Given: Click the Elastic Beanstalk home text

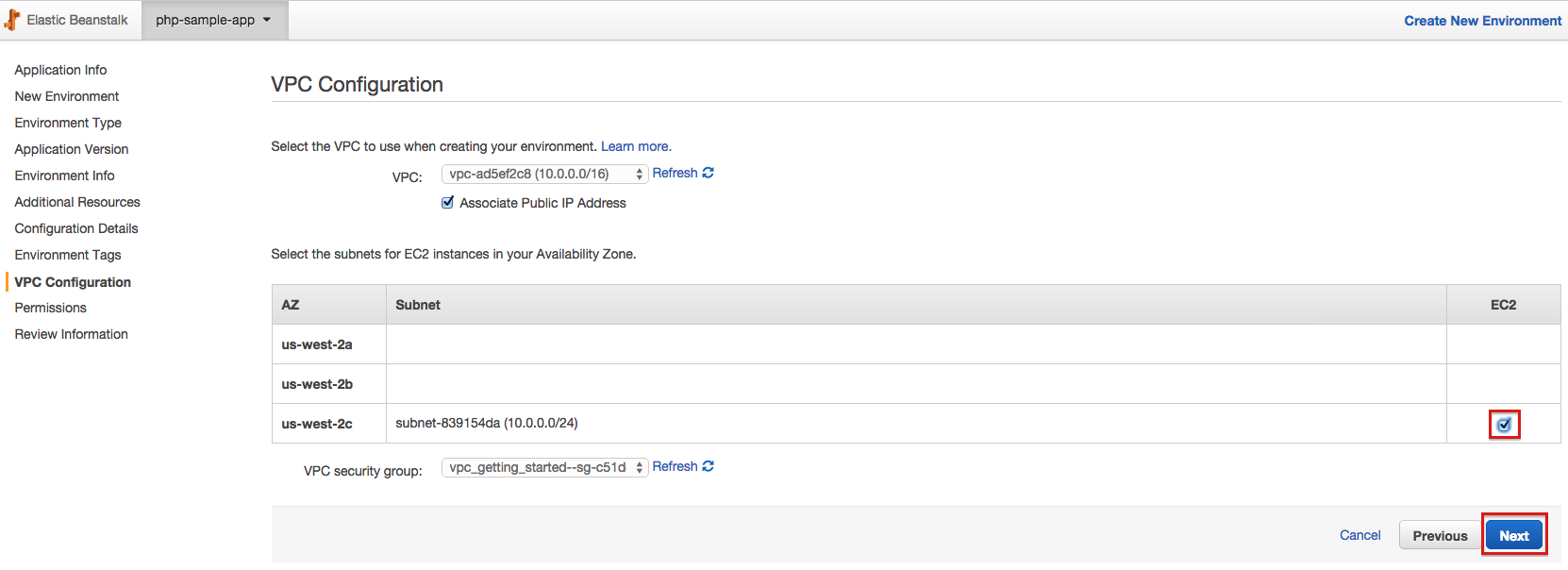Looking at the screenshot, I should (77, 20).
